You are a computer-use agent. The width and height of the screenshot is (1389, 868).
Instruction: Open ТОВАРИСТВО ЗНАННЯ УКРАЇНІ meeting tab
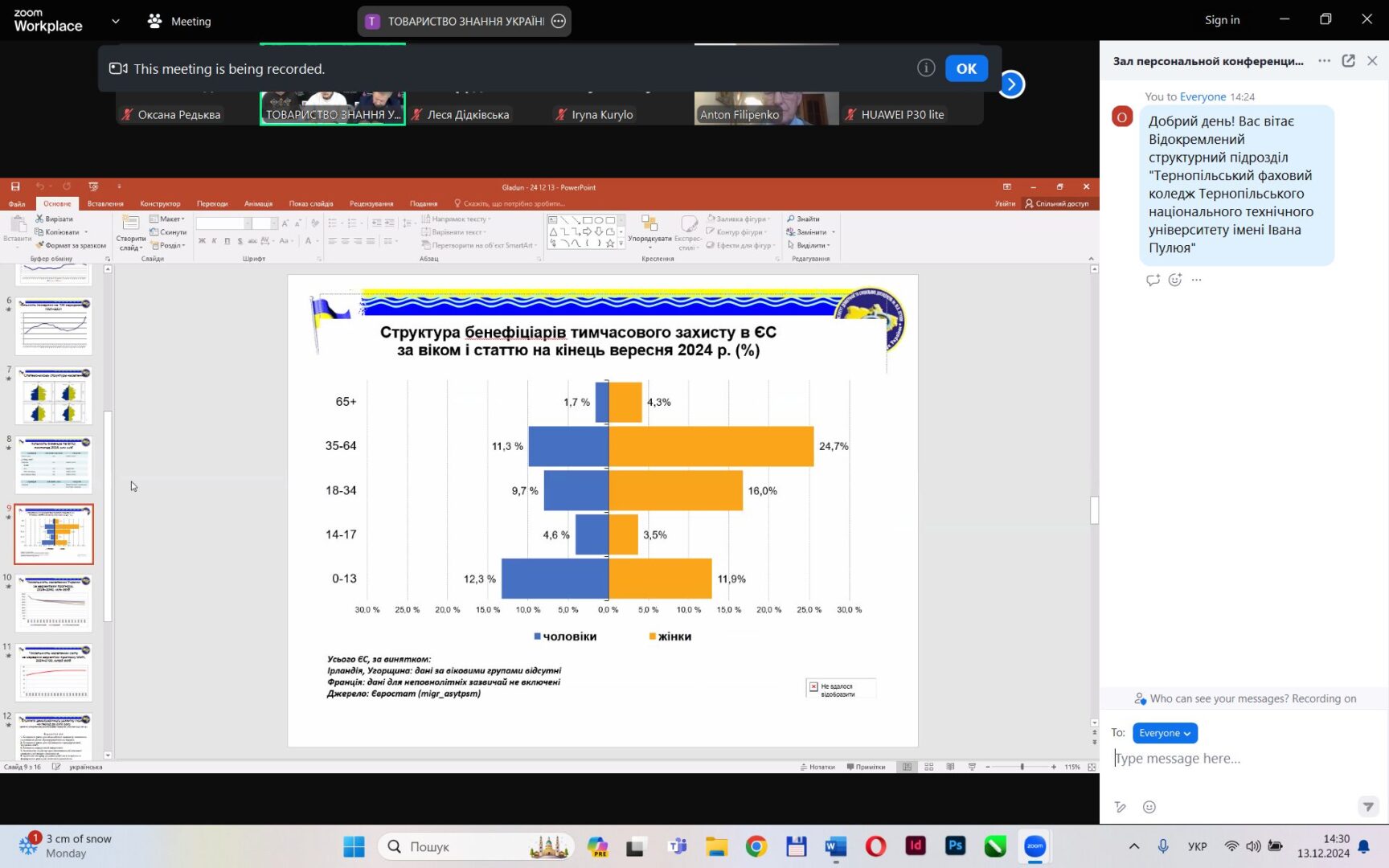tap(464, 21)
